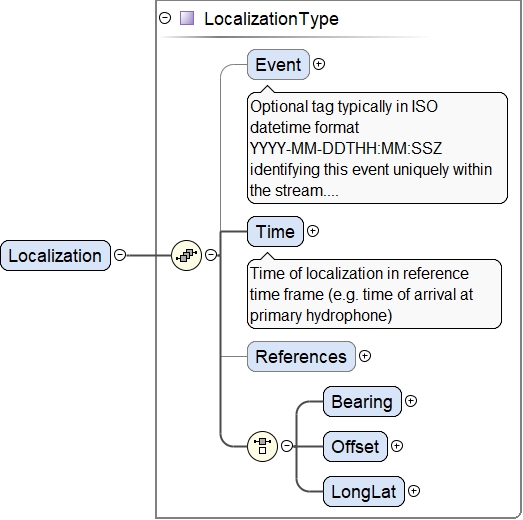Click the choice compositor icon near Offset
The height and width of the screenshot is (520, 523).
(262, 446)
